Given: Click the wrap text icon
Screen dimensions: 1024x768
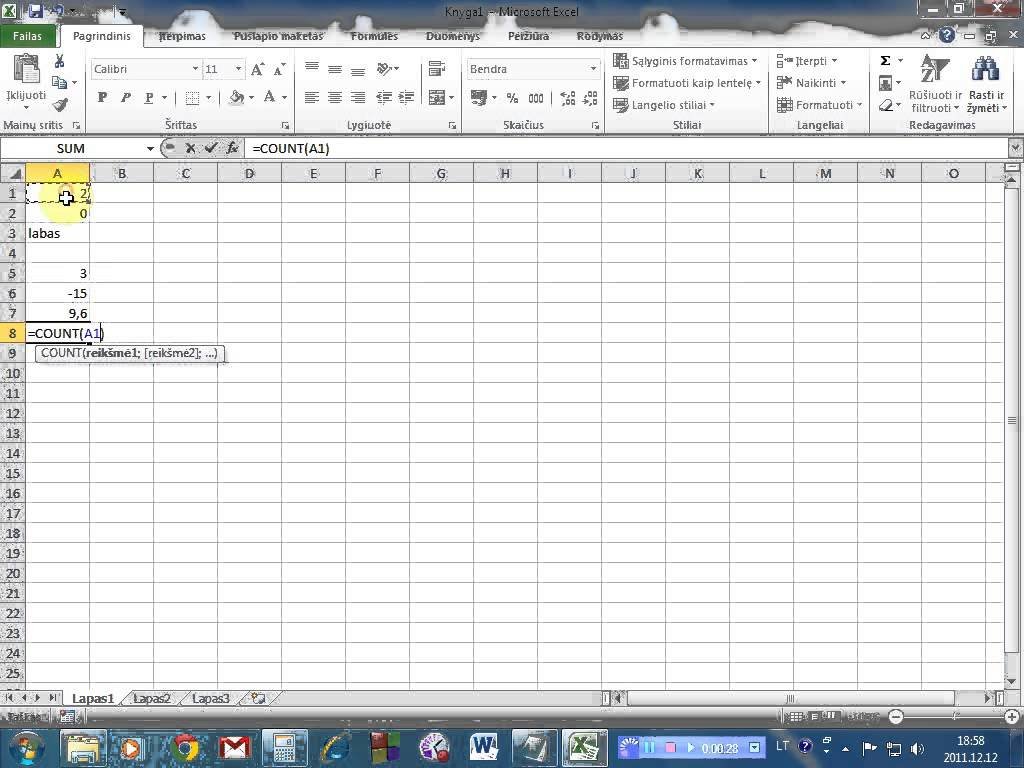Looking at the screenshot, I should [x=437, y=69].
